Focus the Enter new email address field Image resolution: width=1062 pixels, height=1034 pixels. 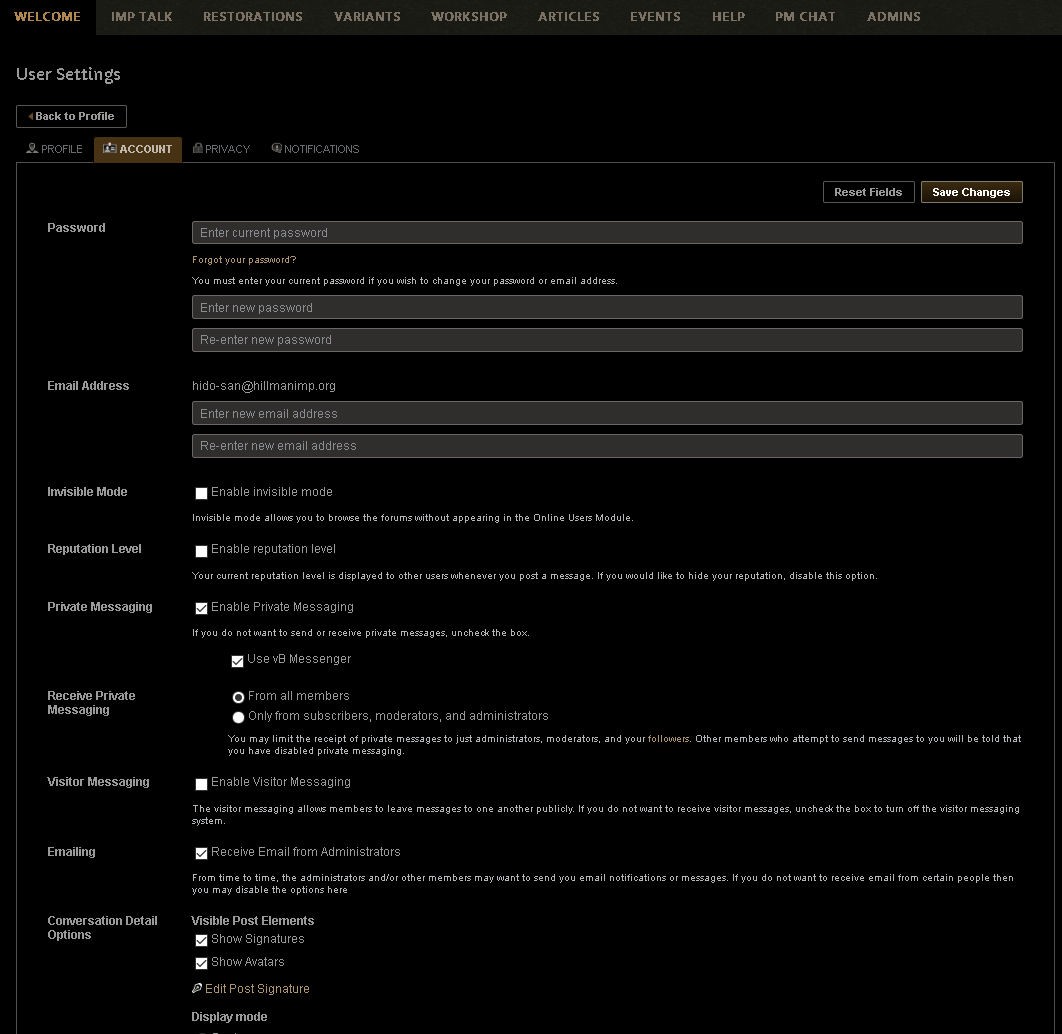pyautogui.click(x=606, y=414)
